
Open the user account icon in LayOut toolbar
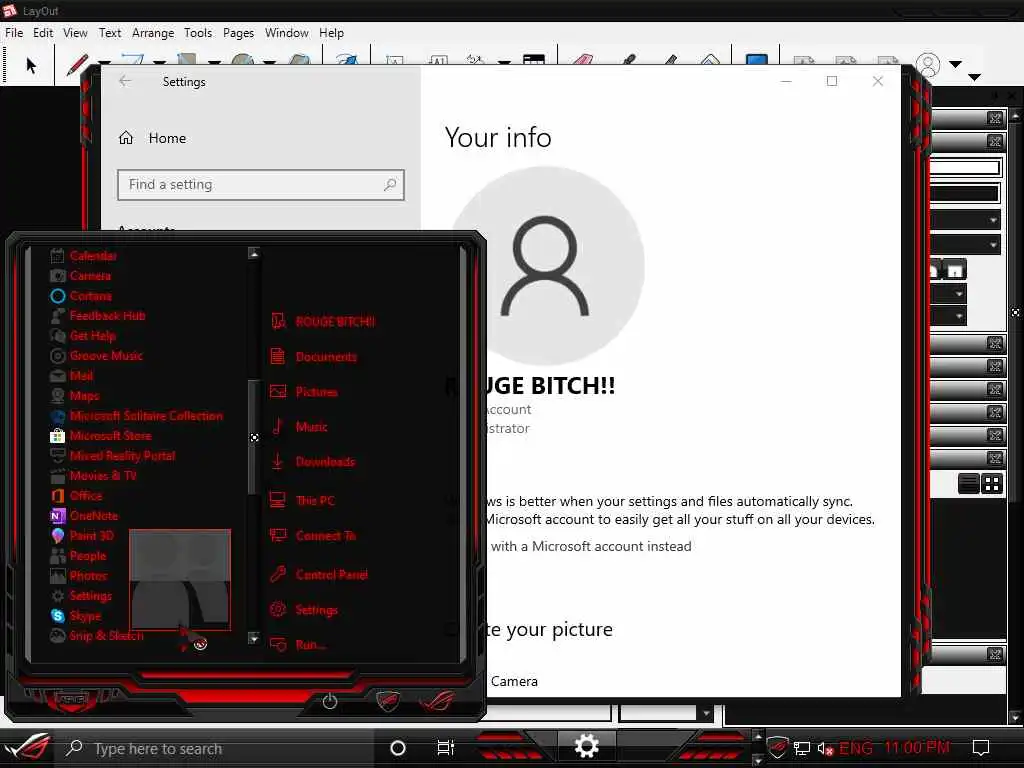928,65
